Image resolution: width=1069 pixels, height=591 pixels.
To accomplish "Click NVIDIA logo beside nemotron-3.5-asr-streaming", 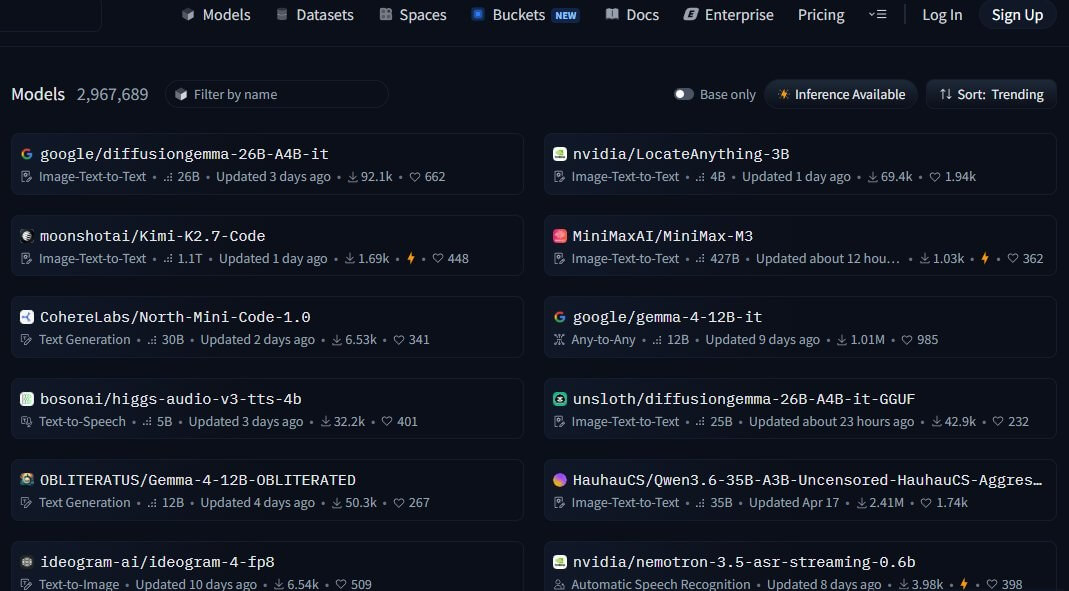I will pyautogui.click(x=560, y=562).
